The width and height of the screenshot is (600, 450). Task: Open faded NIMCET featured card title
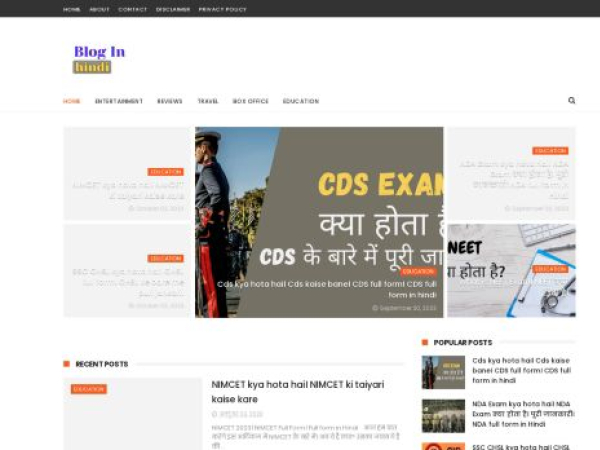pos(128,191)
